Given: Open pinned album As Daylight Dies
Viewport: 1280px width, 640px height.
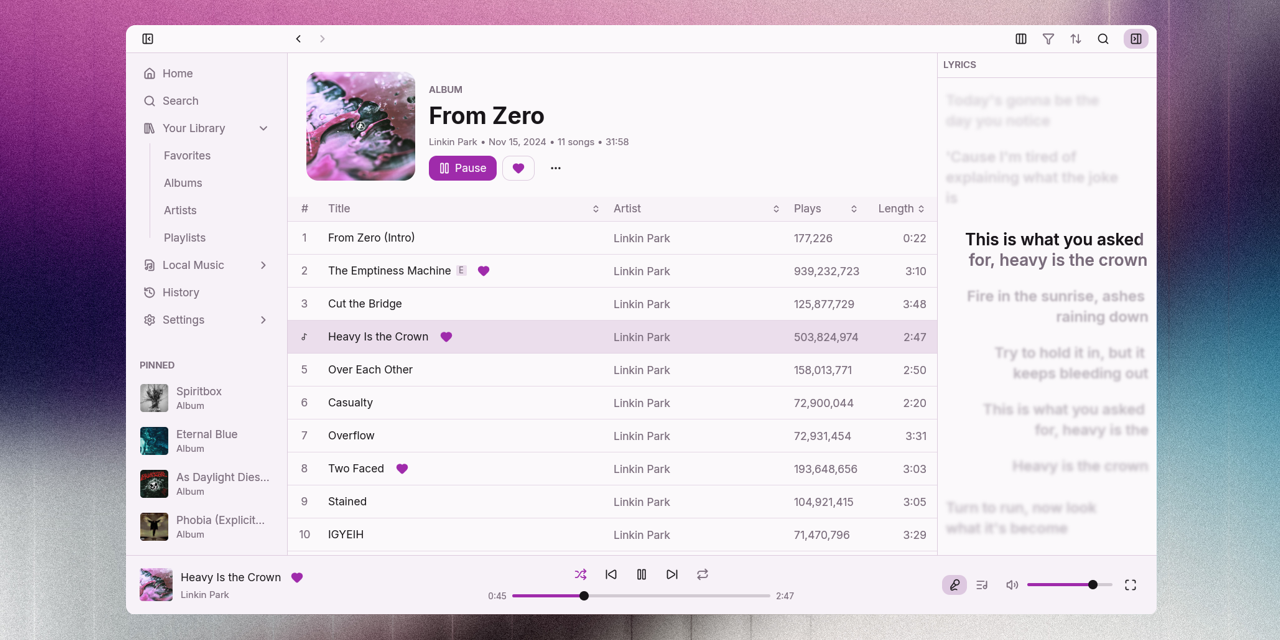Looking at the screenshot, I should coord(206,484).
